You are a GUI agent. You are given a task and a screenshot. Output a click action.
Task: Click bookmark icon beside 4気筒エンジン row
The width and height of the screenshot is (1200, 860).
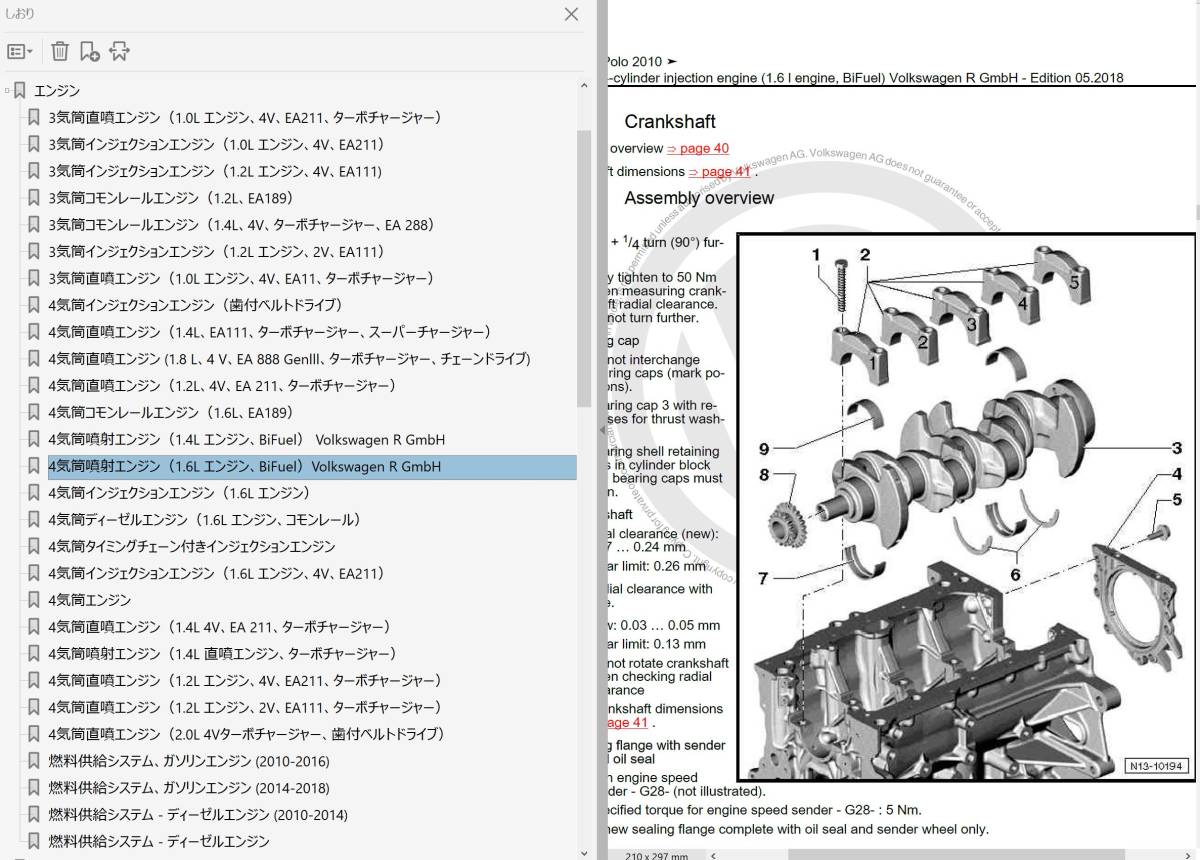34,600
